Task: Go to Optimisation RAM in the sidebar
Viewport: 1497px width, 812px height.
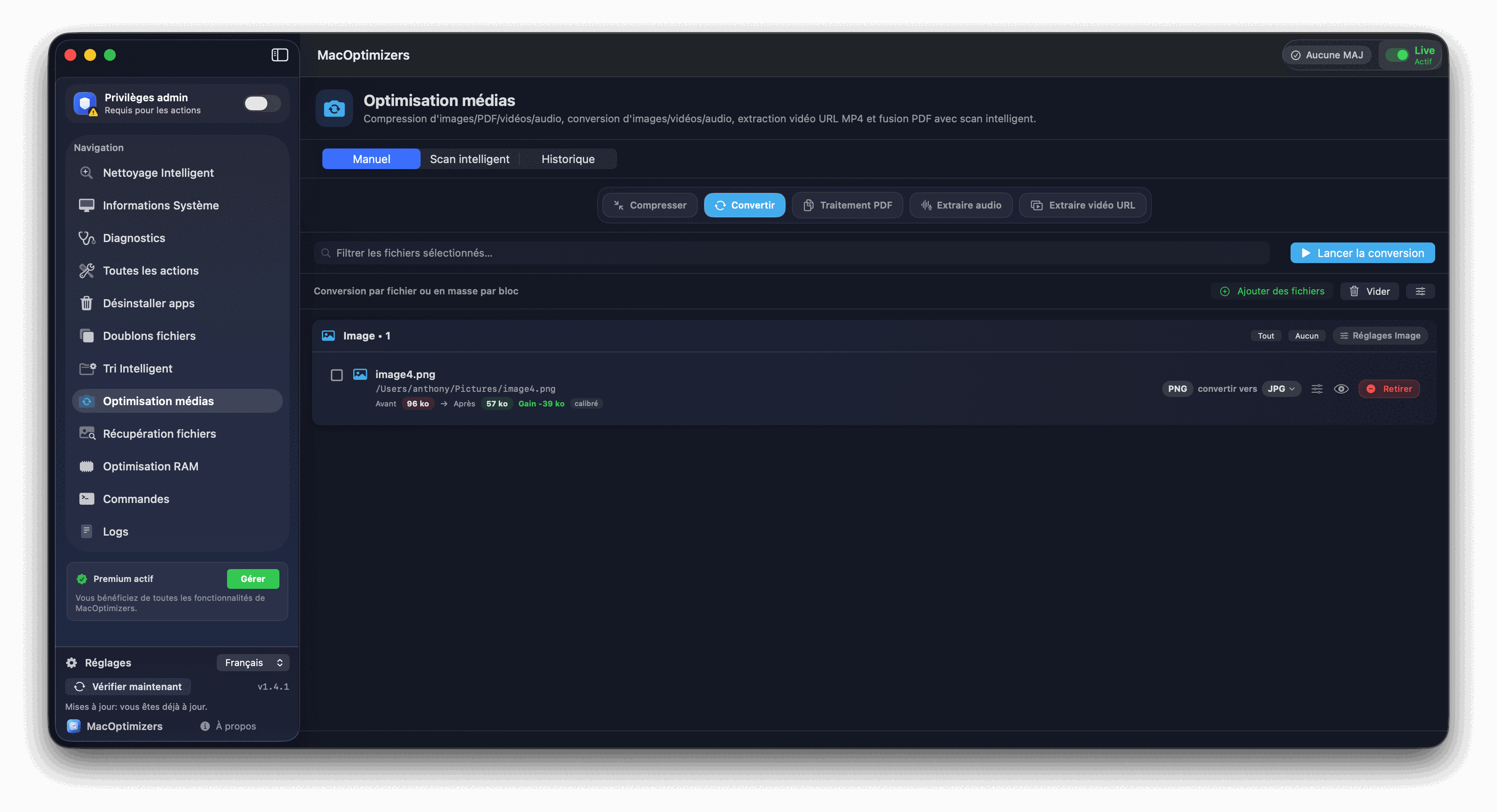Action: tap(150, 466)
